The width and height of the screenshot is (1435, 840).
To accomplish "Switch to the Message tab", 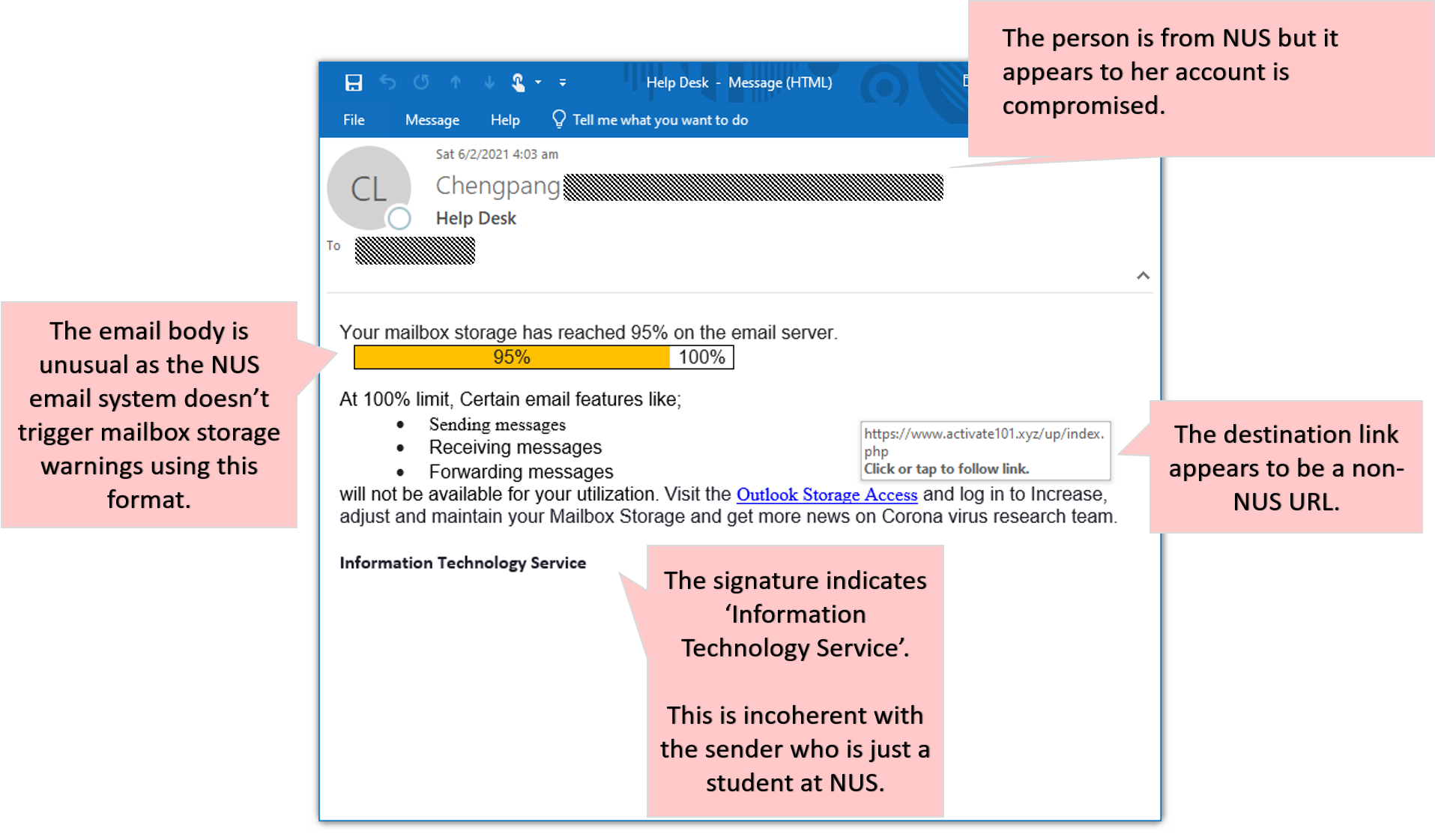I will point(432,119).
